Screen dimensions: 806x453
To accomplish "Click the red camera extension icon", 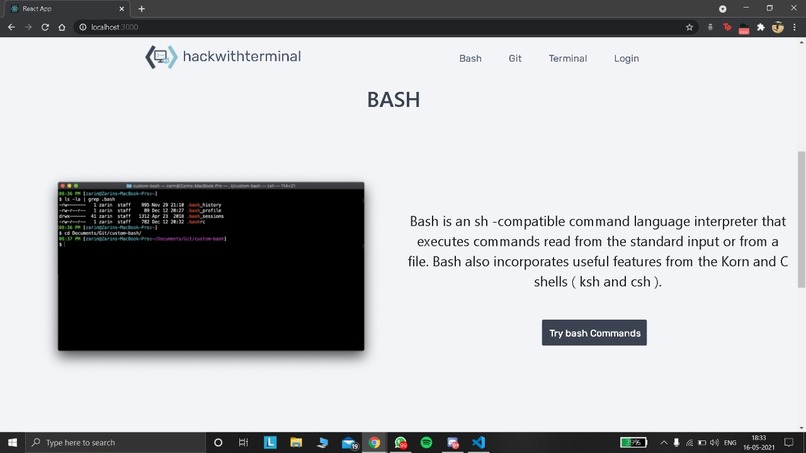I will [744, 29].
